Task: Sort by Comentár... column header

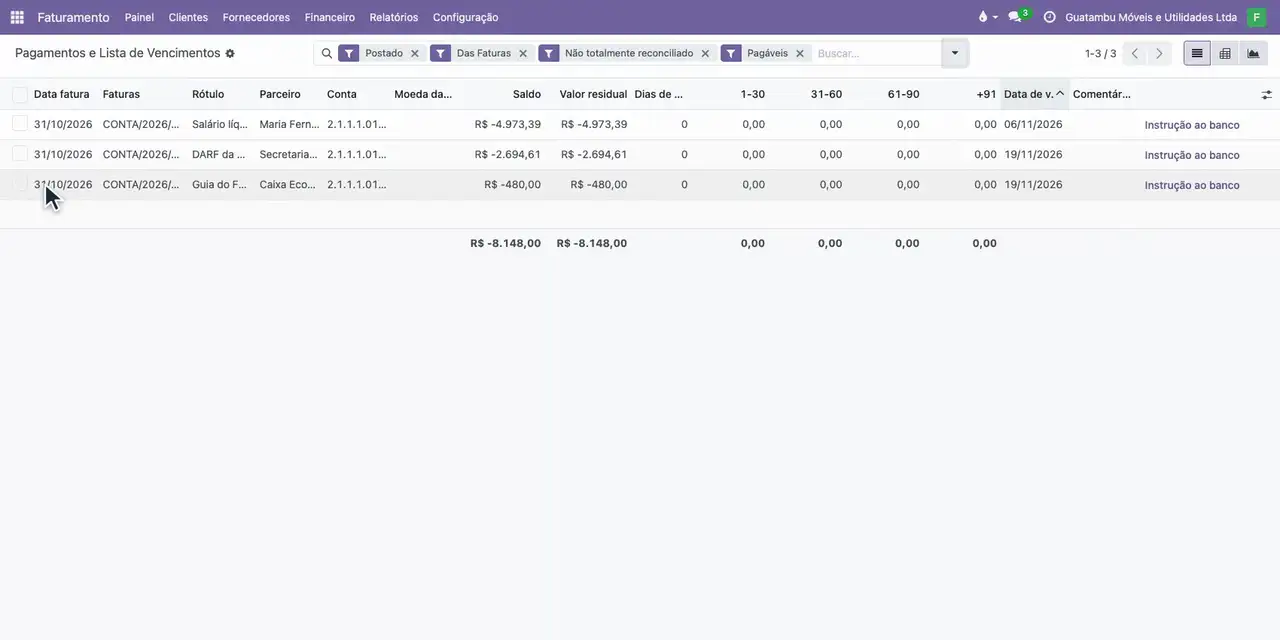Action: tap(1102, 94)
